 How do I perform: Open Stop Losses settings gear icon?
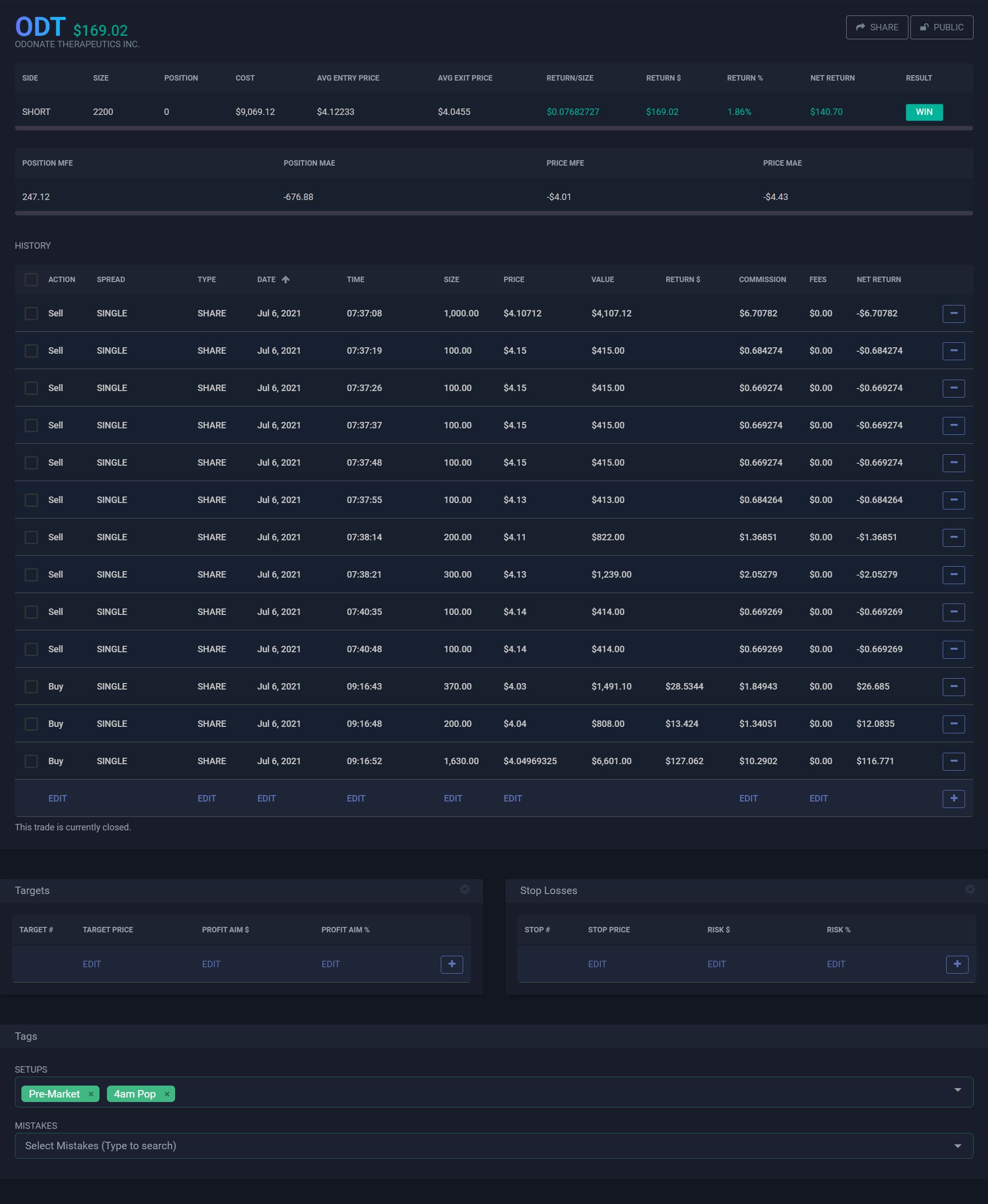pos(970,889)
